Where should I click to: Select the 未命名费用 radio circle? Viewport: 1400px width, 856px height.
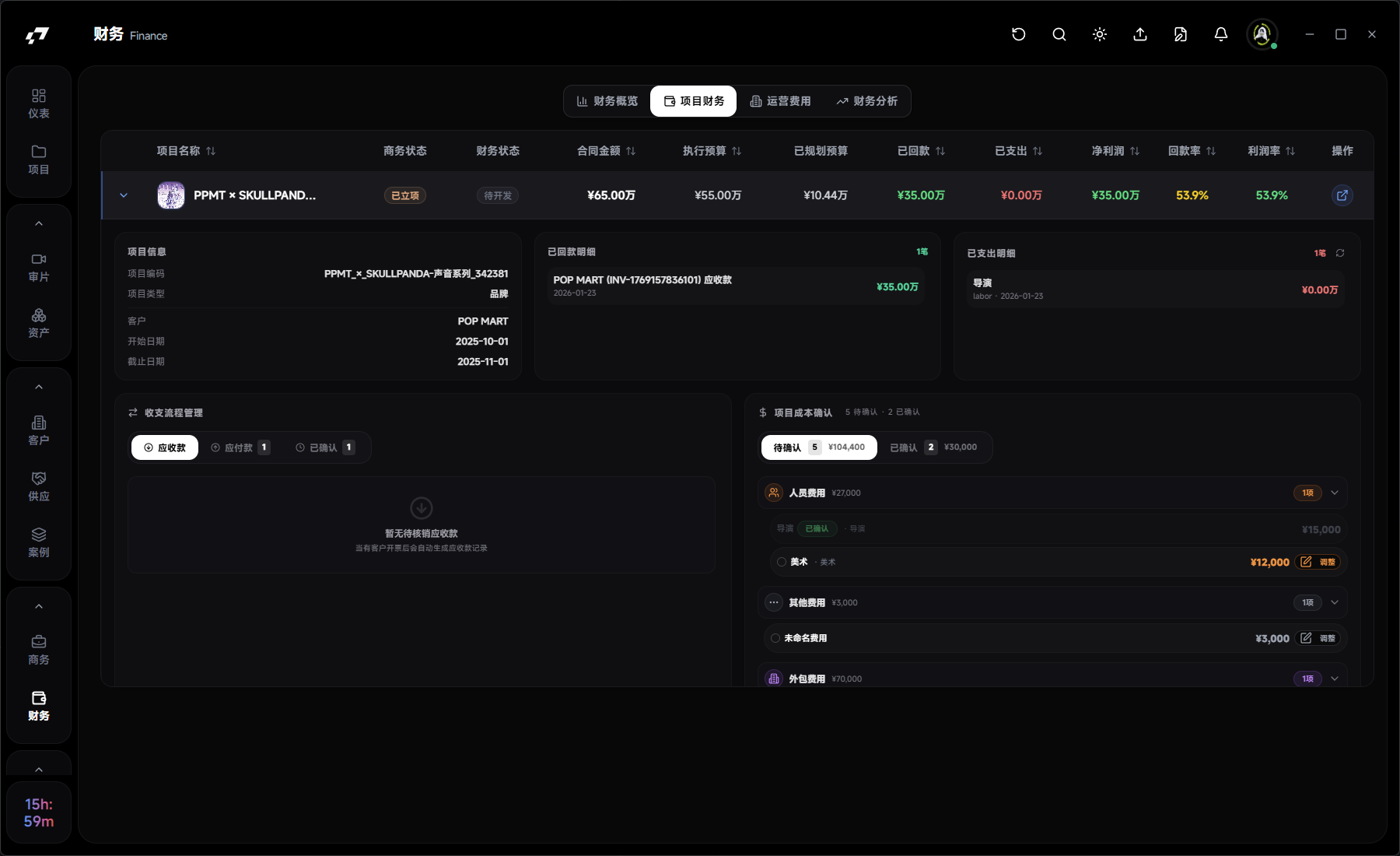point(775,638)
